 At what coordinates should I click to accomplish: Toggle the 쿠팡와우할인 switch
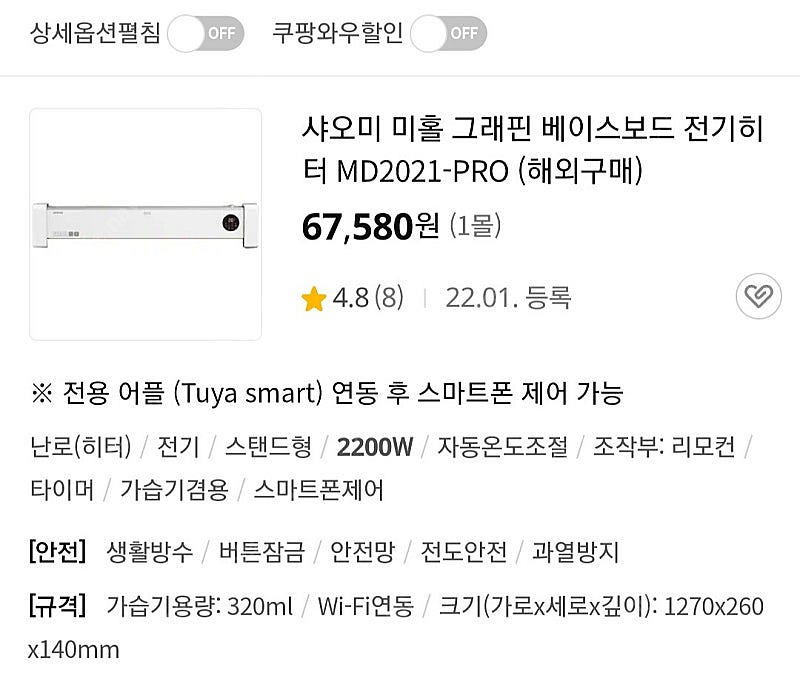(x=449, y=34)
